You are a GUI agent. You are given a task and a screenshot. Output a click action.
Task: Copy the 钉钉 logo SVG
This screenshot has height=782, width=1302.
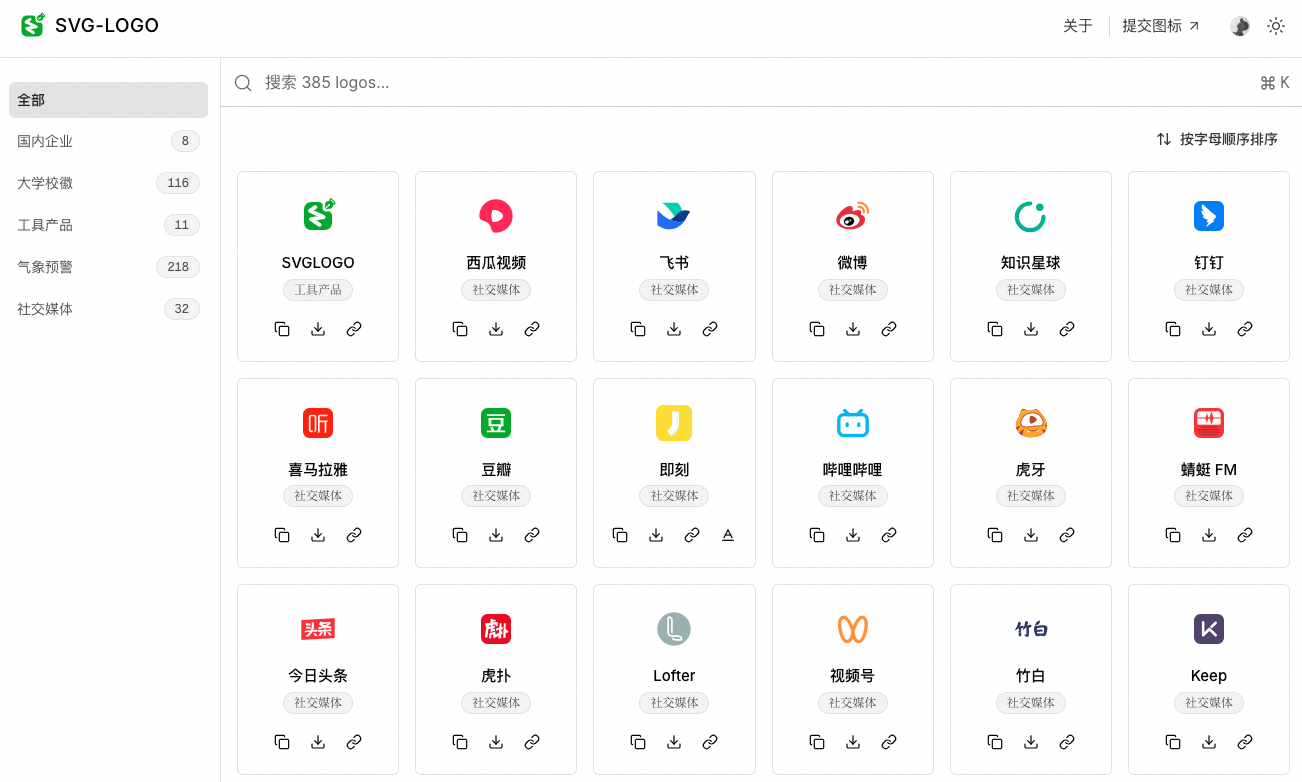tap(1173, 329)
